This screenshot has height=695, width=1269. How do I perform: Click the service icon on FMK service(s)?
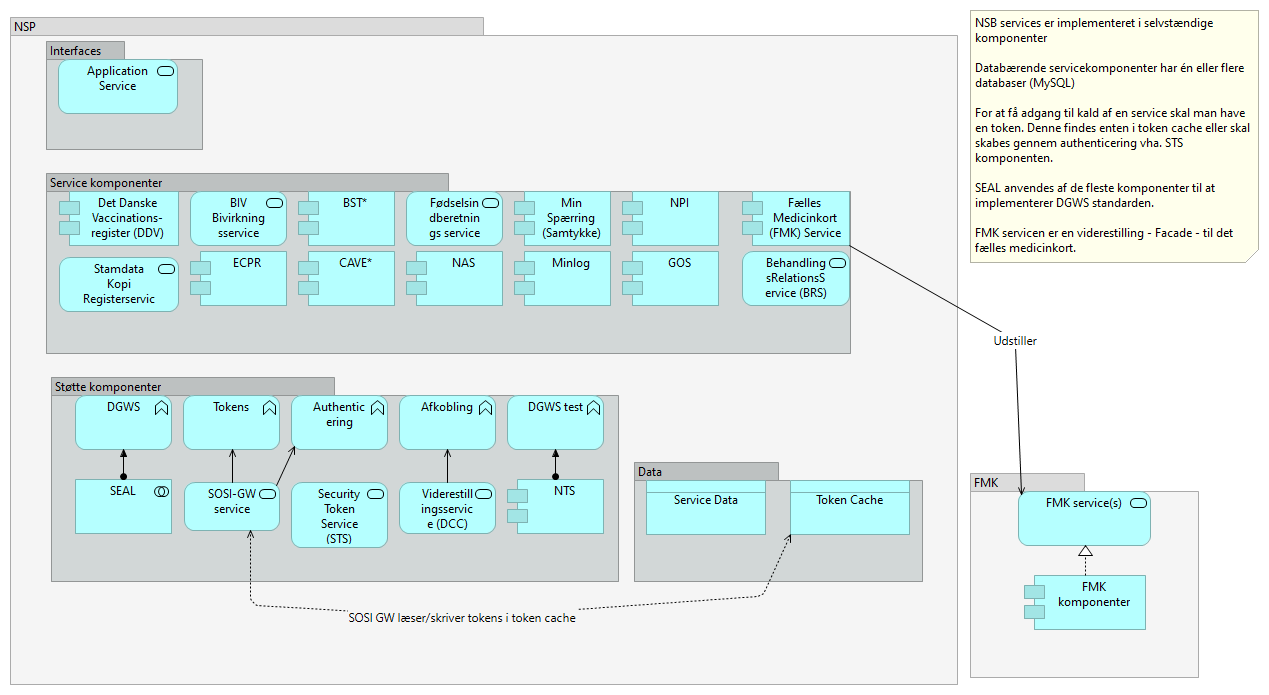pyautogui.click(x=1138, y=504)
